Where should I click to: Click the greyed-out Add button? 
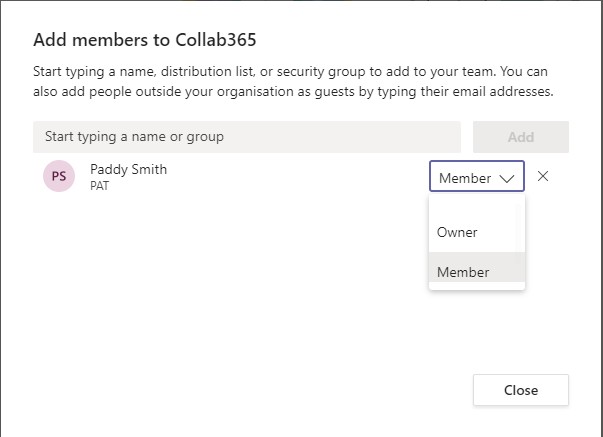coord(521,137)
